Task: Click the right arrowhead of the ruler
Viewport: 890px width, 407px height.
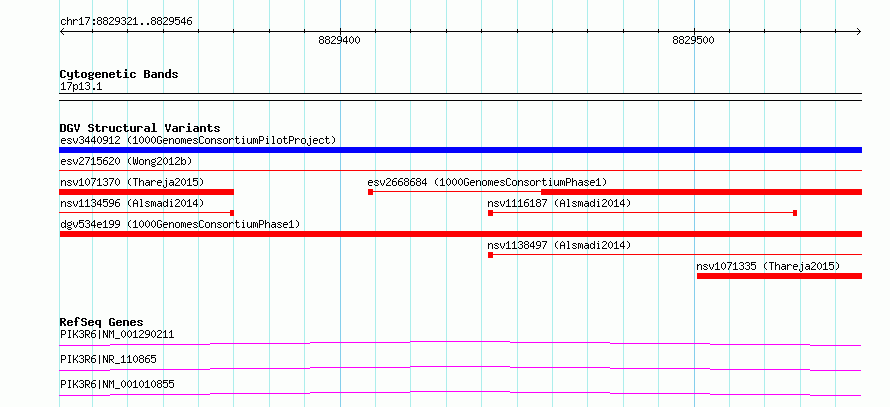Action: (858, 32)
